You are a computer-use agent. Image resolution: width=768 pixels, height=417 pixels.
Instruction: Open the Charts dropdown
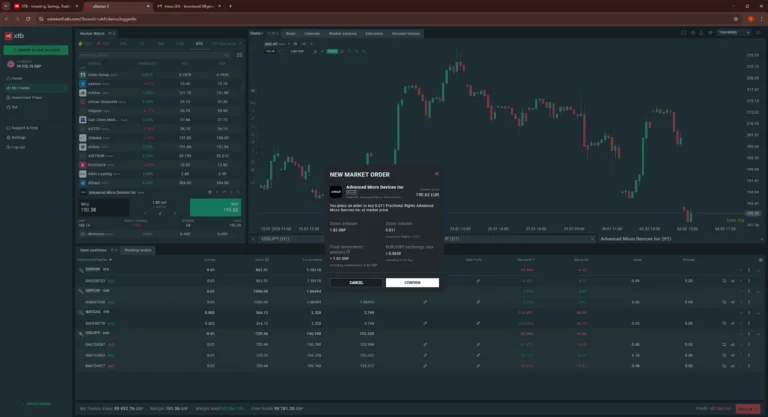pyautogui.click(x=257, y=33)
